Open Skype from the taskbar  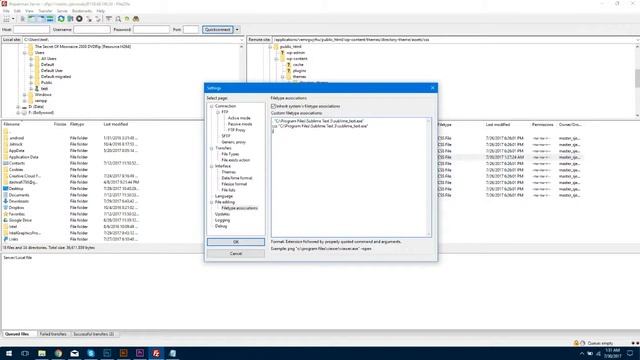point(91,353)
